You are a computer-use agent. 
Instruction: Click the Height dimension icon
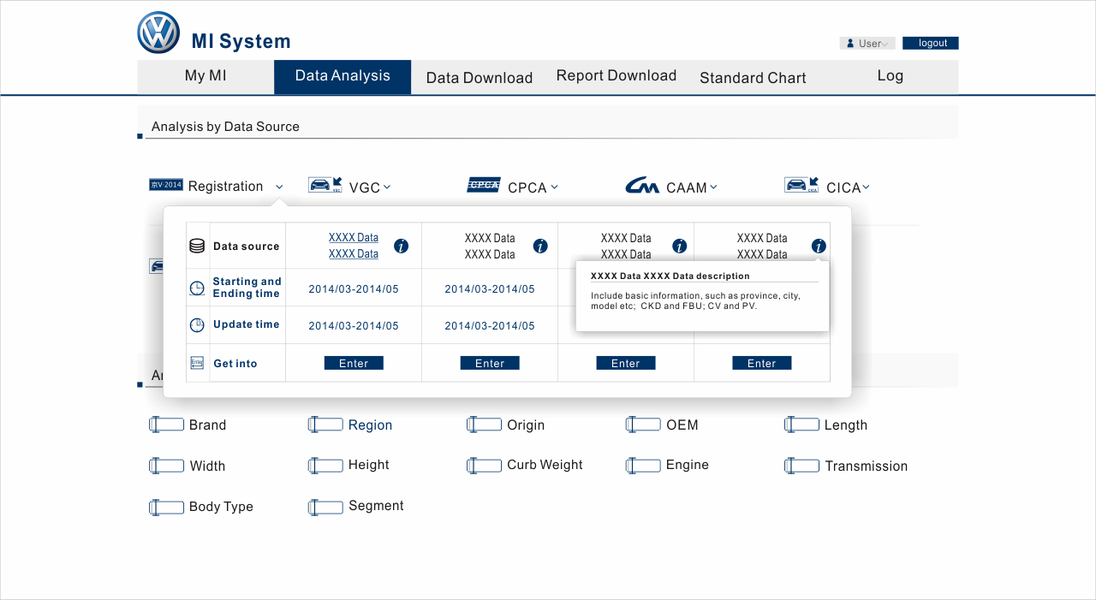(x=326, y=466)
